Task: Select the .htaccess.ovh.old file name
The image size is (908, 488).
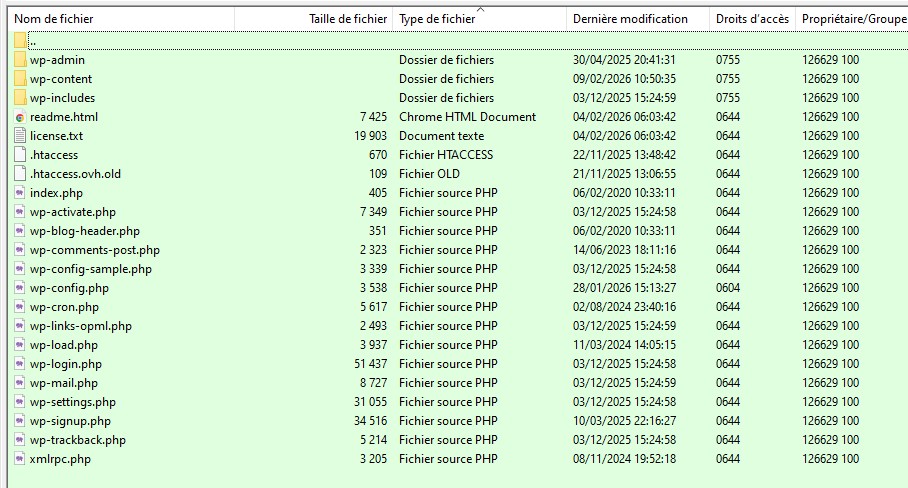Action: tap(75, 174)
